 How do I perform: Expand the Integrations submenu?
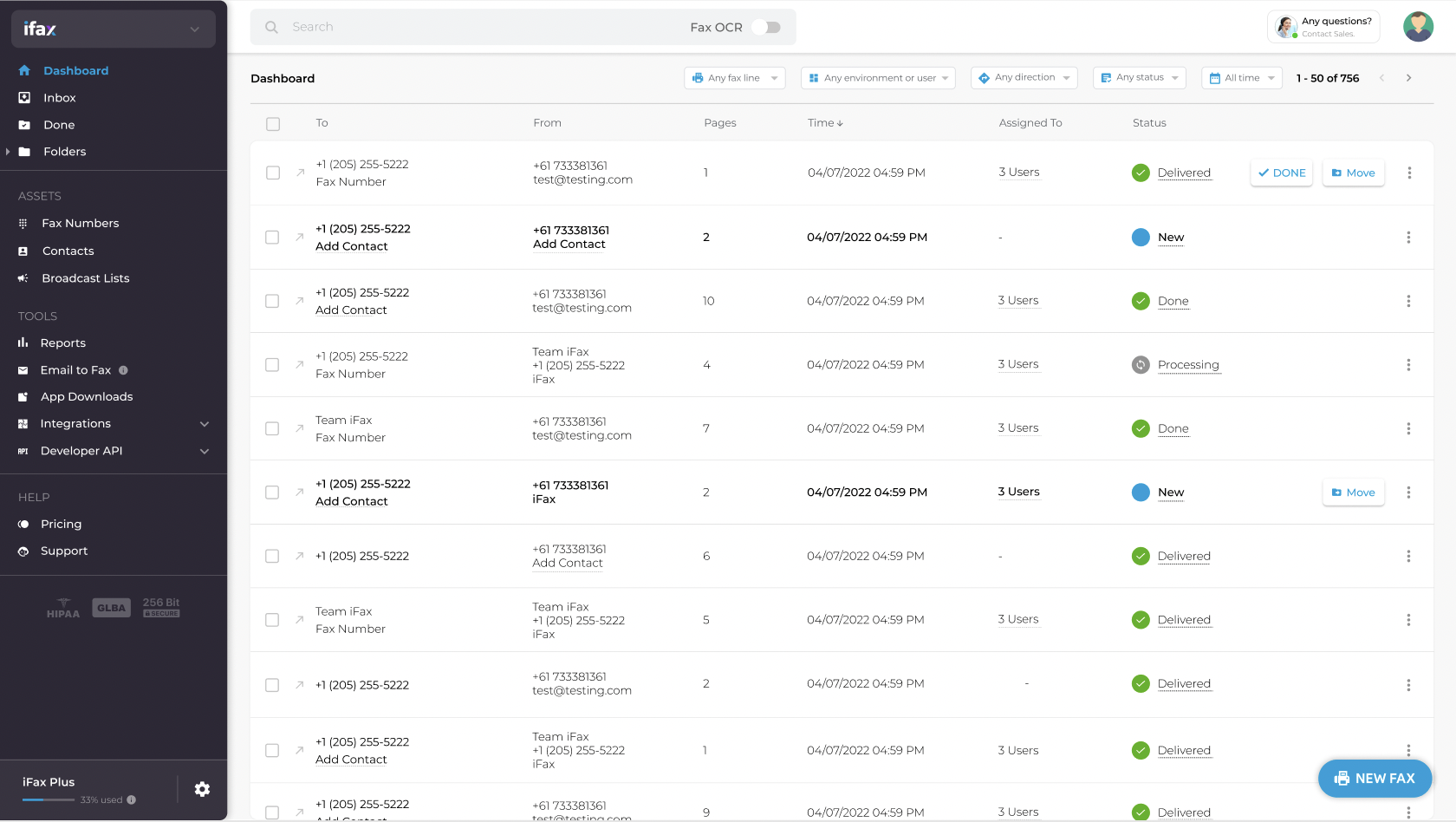[x=205, y=424]
